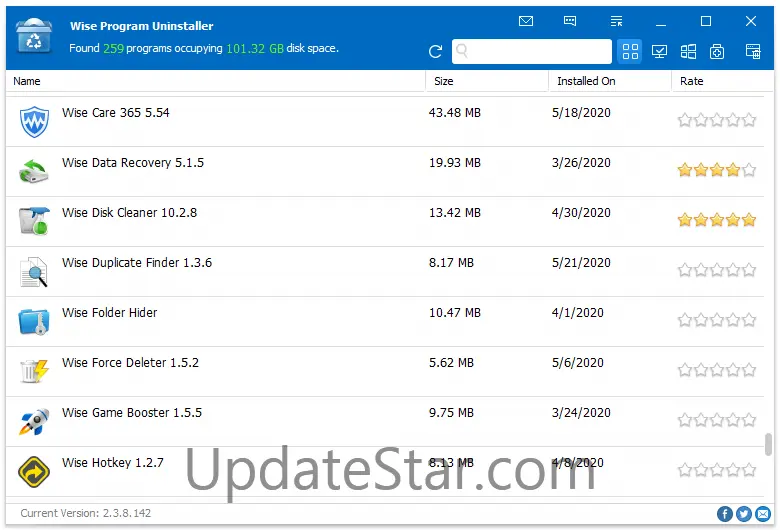Select Wise Data Recovery 5.1.5 entry
This screenshot has width=780, height=530.
pos(385,172)
